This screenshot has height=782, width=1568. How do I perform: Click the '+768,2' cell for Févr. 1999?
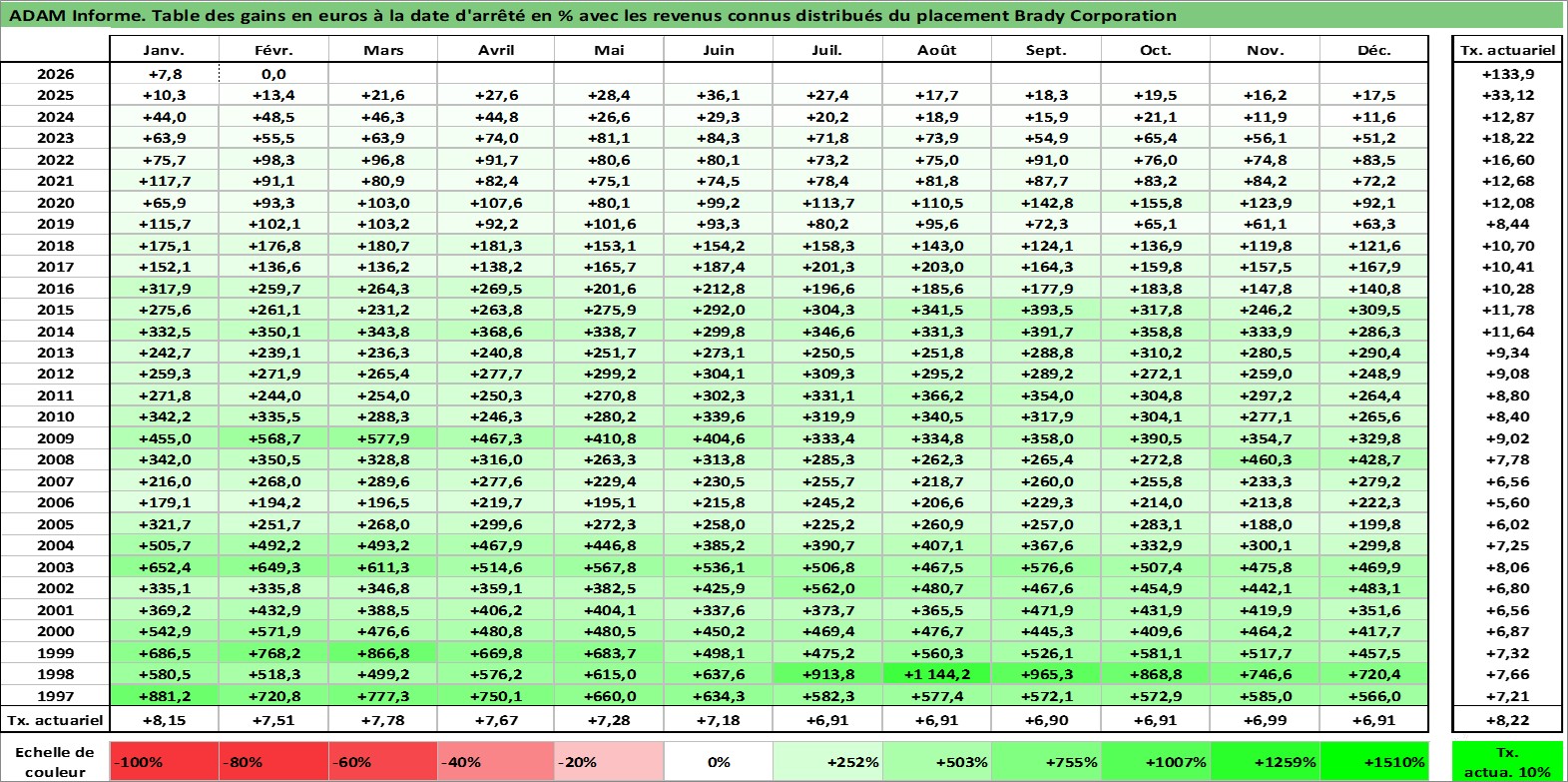tap(273, 653)
